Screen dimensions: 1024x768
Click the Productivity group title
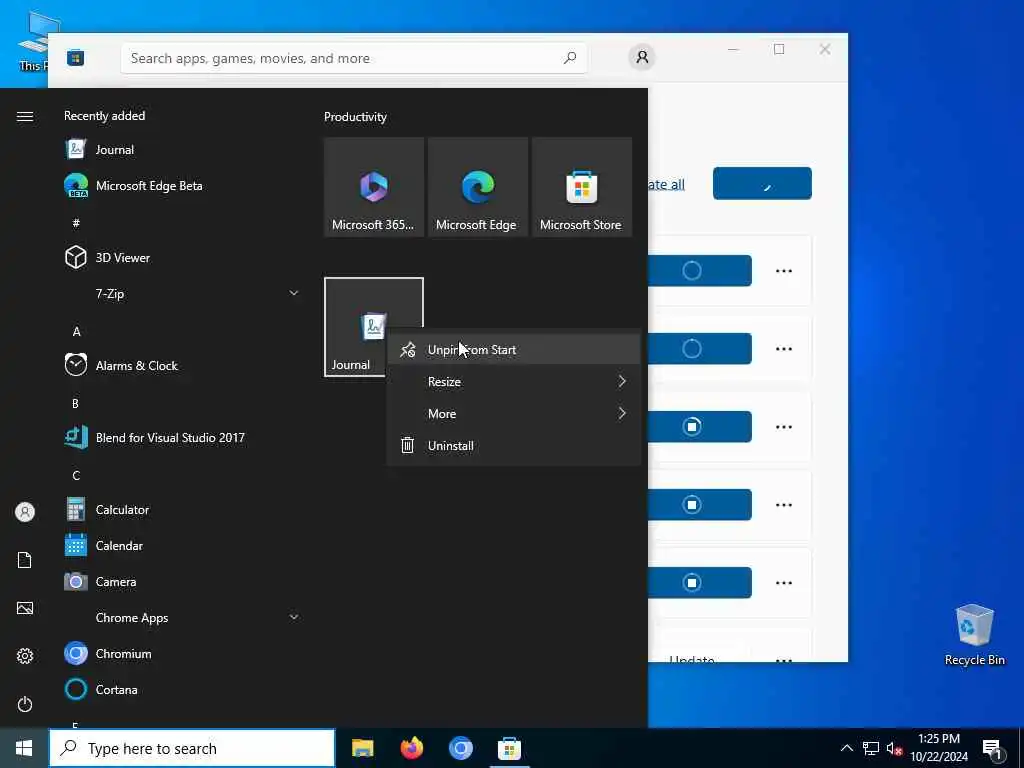click(x=355, y=117)
